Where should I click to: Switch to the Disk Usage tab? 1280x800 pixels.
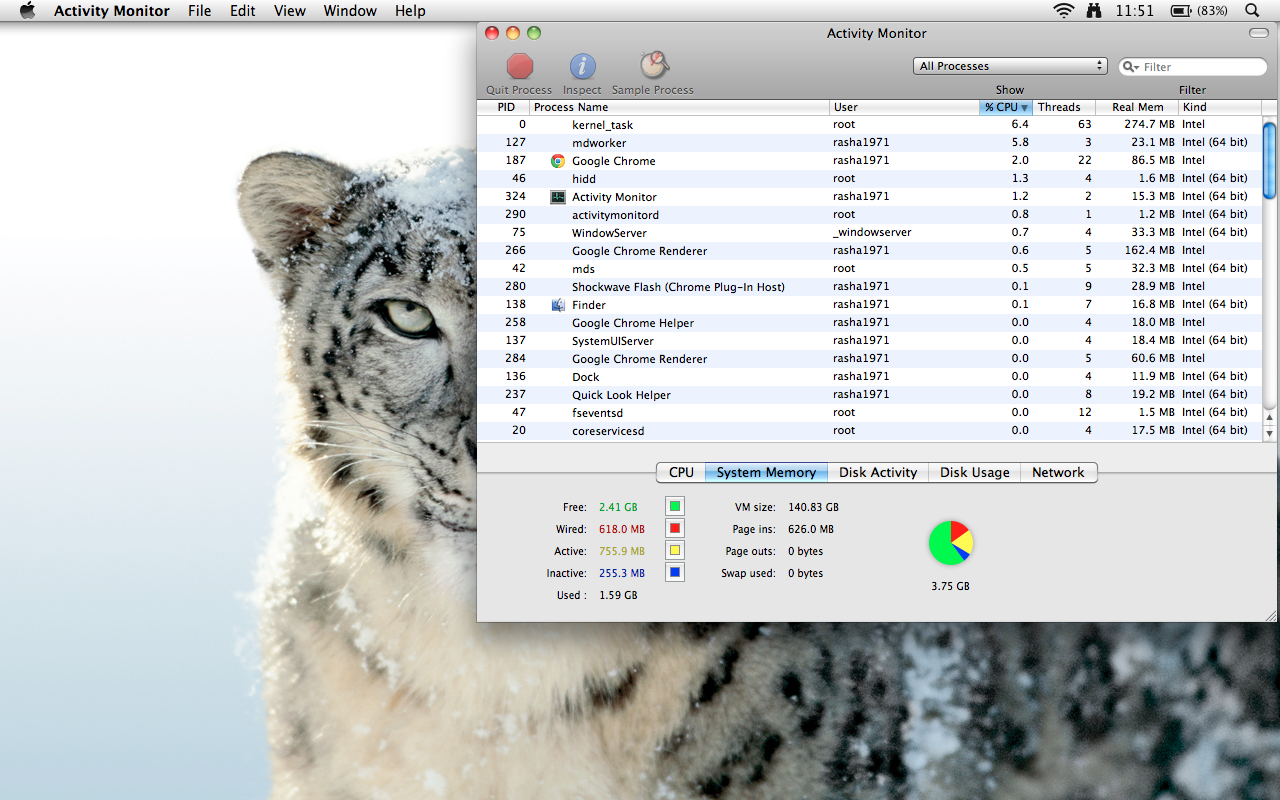975,472
